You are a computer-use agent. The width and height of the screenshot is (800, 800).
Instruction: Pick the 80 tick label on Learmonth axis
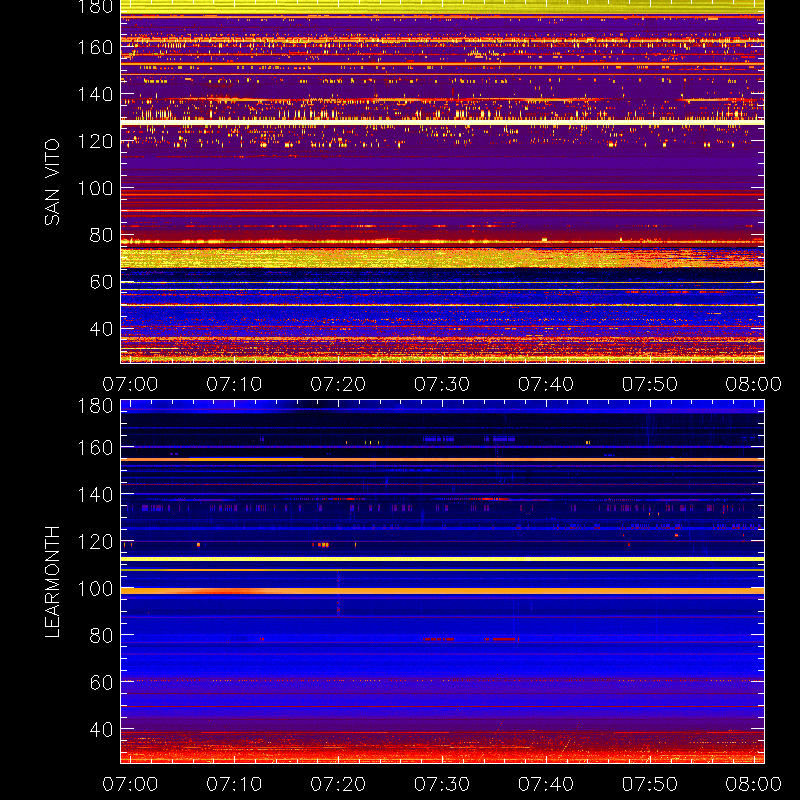coord(101,636)
